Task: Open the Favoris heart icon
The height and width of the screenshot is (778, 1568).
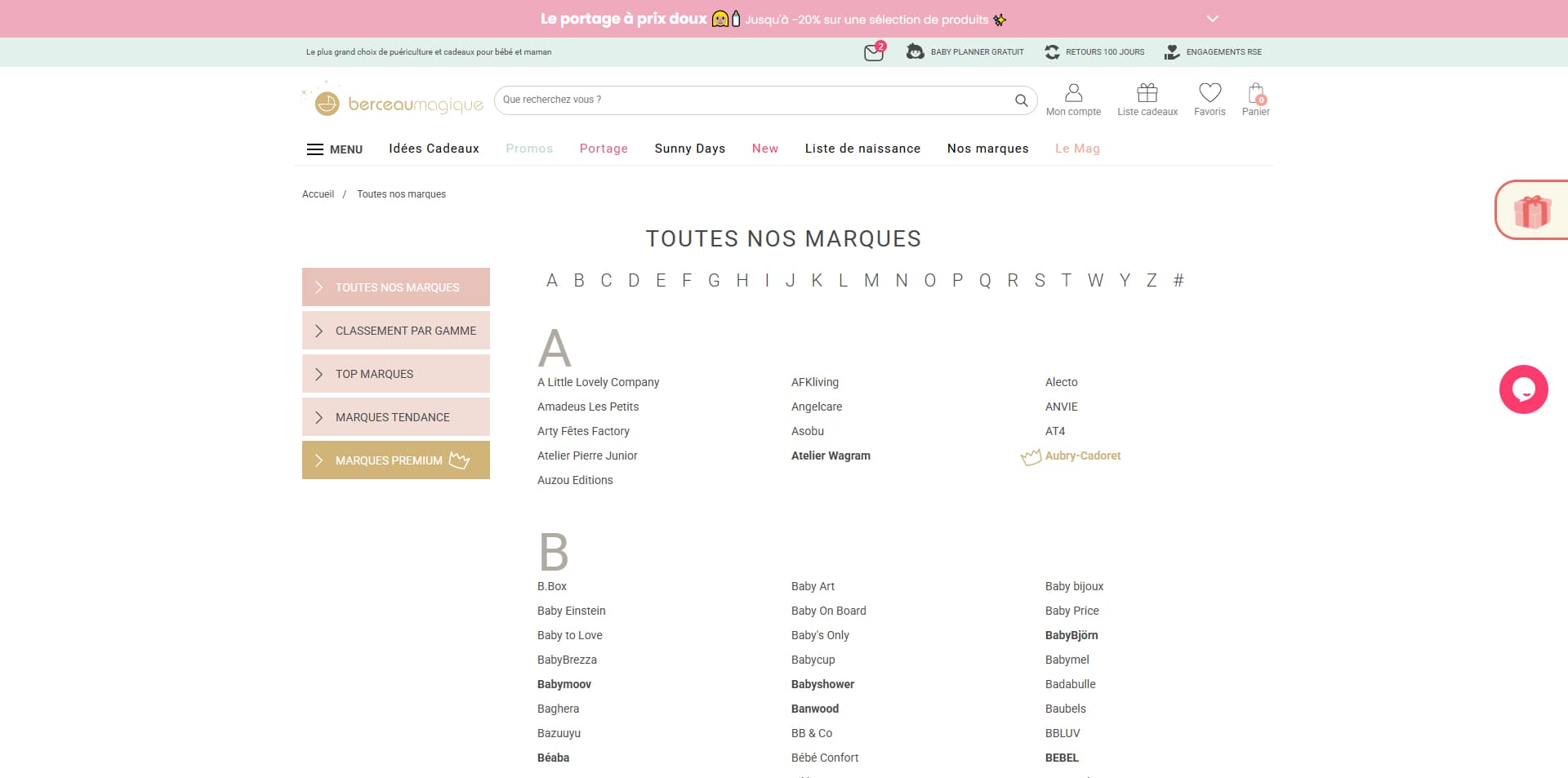Action: pos(1209,92)
